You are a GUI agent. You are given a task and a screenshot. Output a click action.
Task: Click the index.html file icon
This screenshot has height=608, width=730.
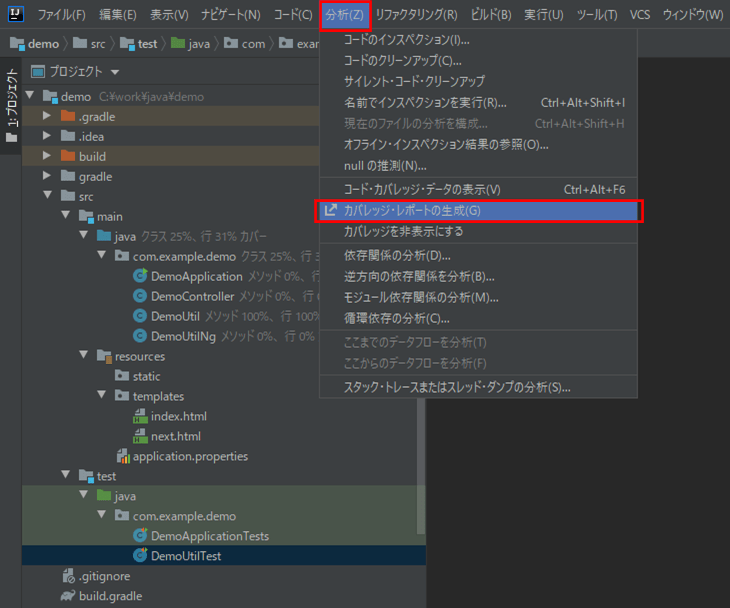click(x=141, y=416)
